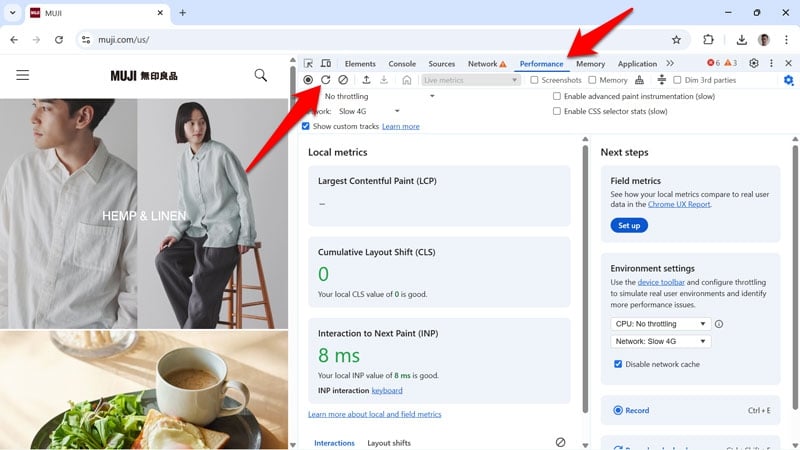Download the trace with the save icon
The height and width of the screenshot is (450, 800).
[384, 80]
